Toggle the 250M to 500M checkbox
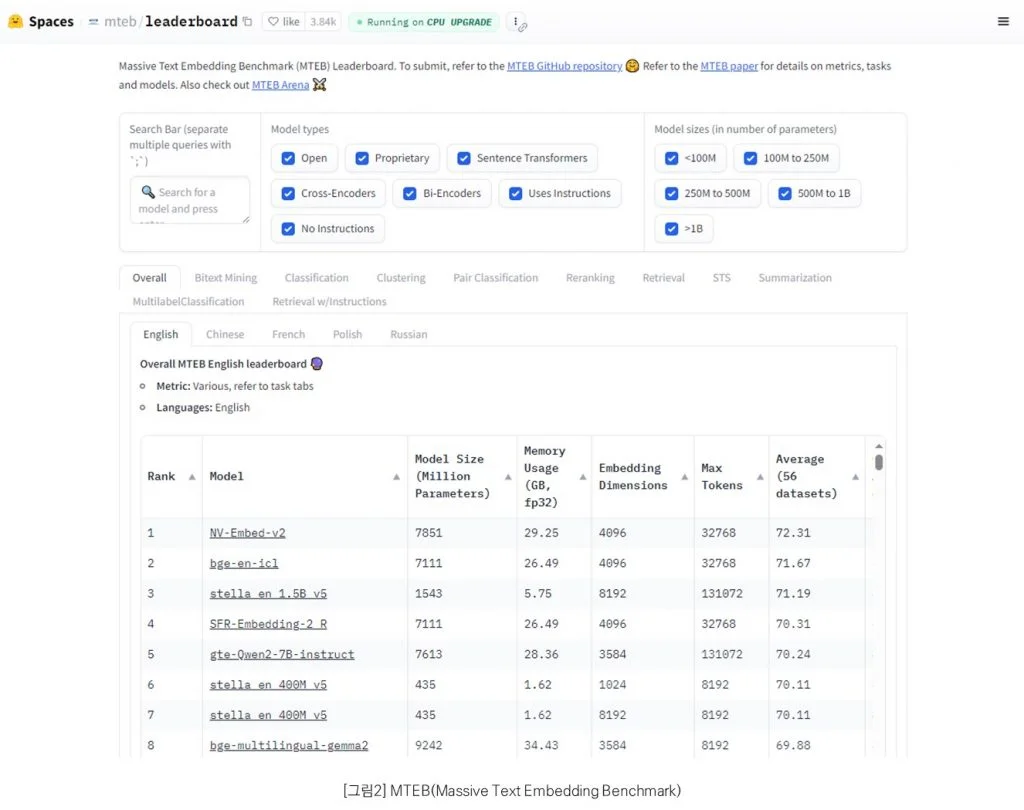The image size is (1024, 810). point(671,193)
